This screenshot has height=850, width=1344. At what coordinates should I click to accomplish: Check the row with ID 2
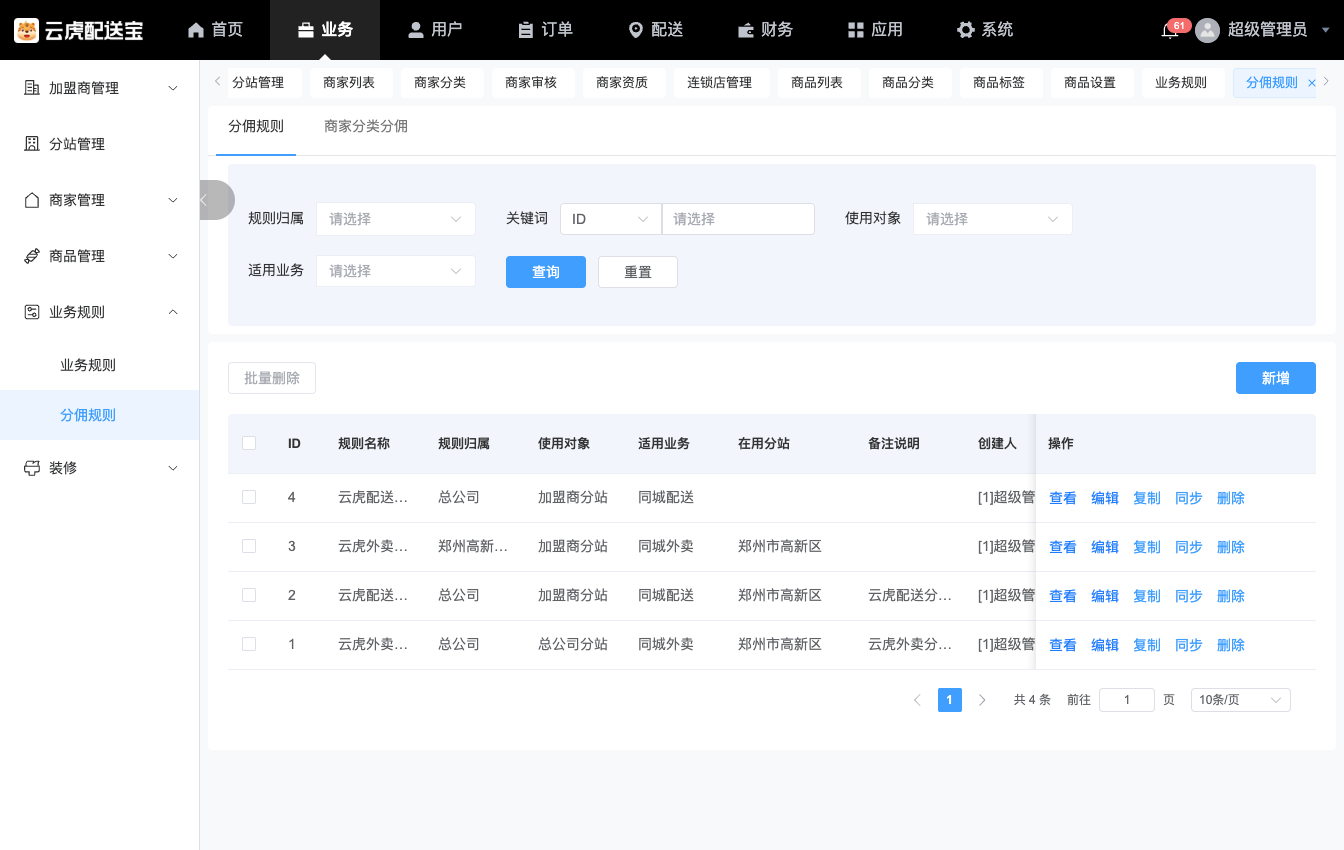click(x=249, y=595)
